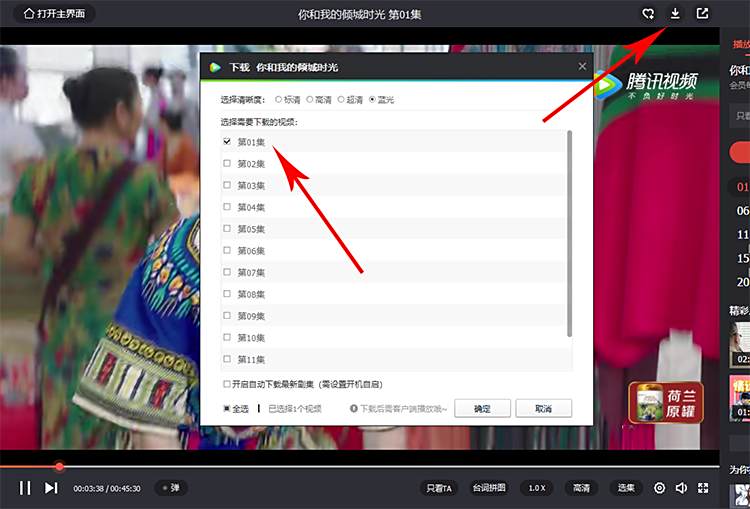Toggle the 弹 danmaku switch
The width and height of the screenshot is (750, 509).
pyautogui.click(x=171, y=488)
